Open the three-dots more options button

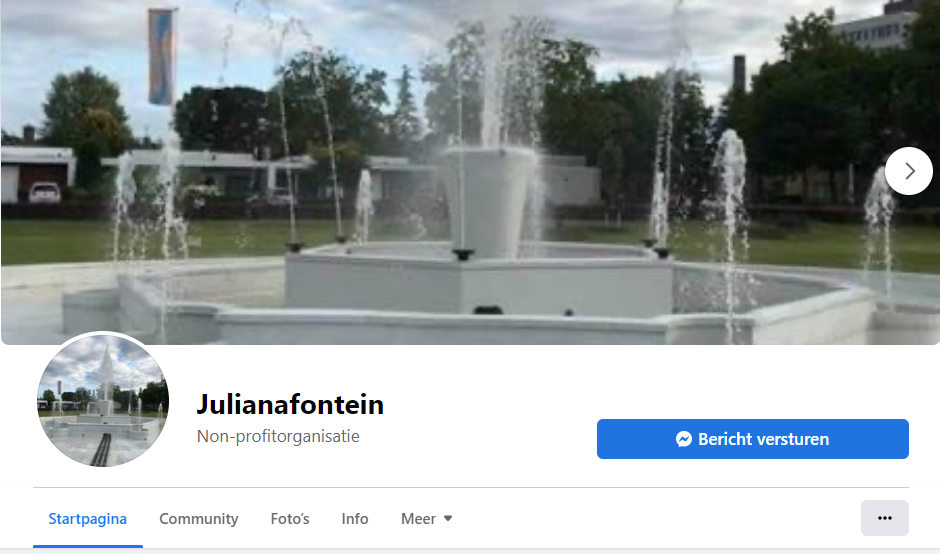coord(885,518)
